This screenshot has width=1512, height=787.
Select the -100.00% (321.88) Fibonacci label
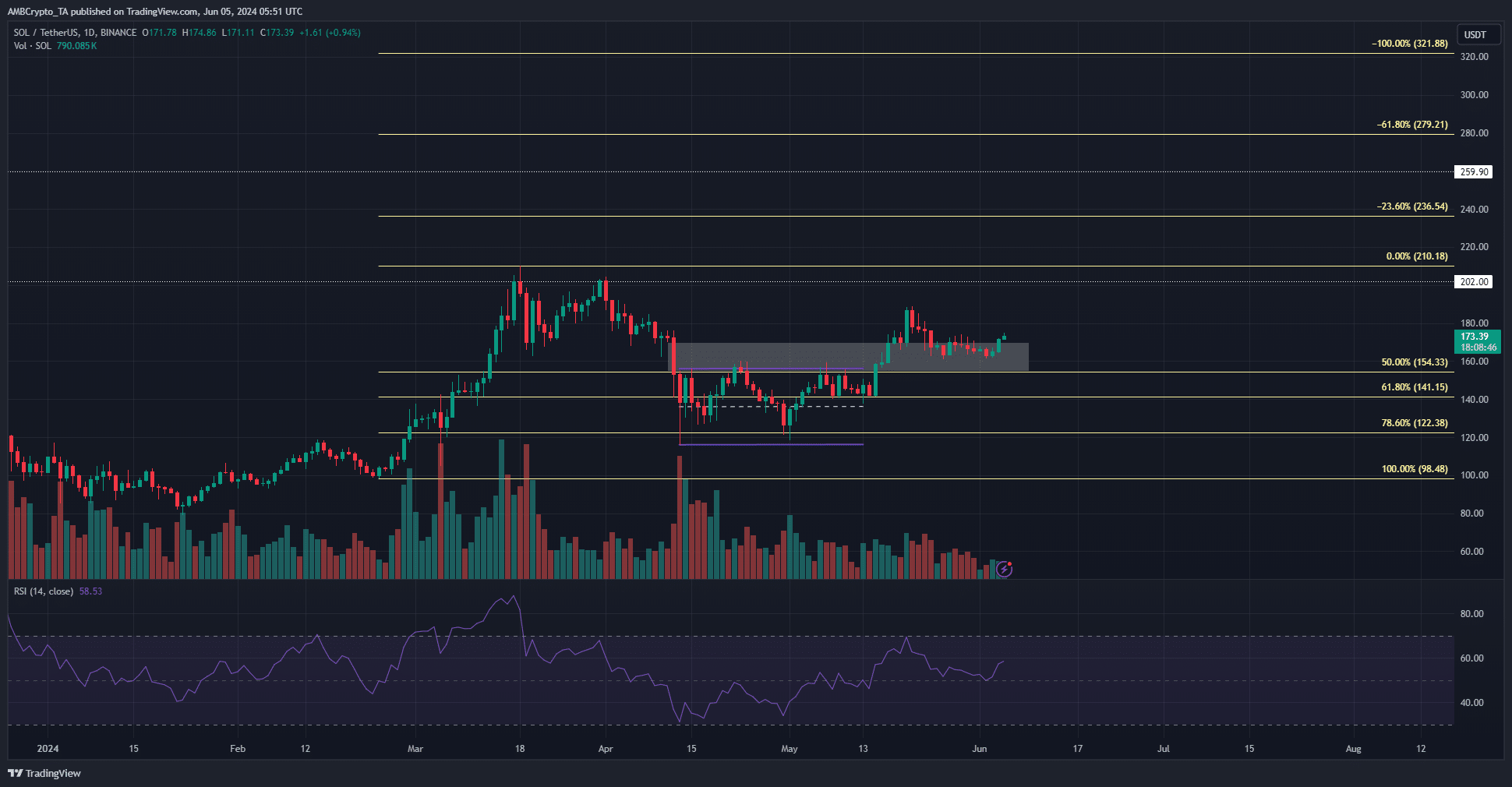pos(1410,44)
